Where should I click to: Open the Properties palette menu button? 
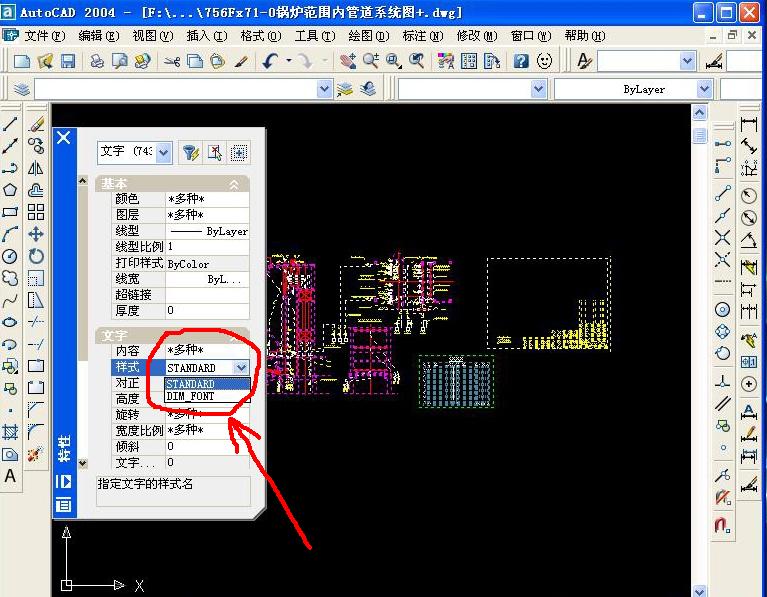(64, 504)
